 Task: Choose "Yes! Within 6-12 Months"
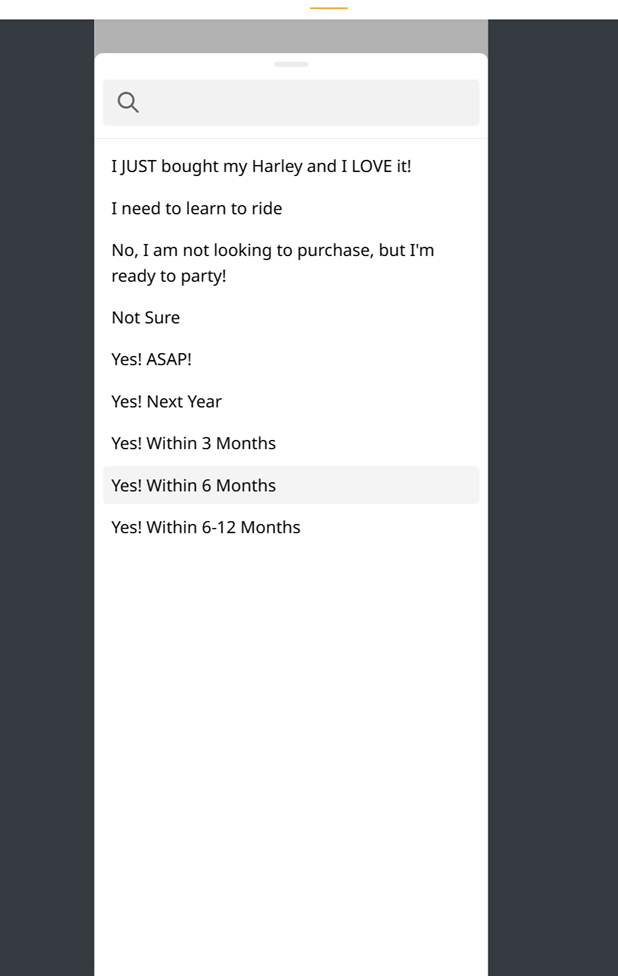(x=206, y=527)
